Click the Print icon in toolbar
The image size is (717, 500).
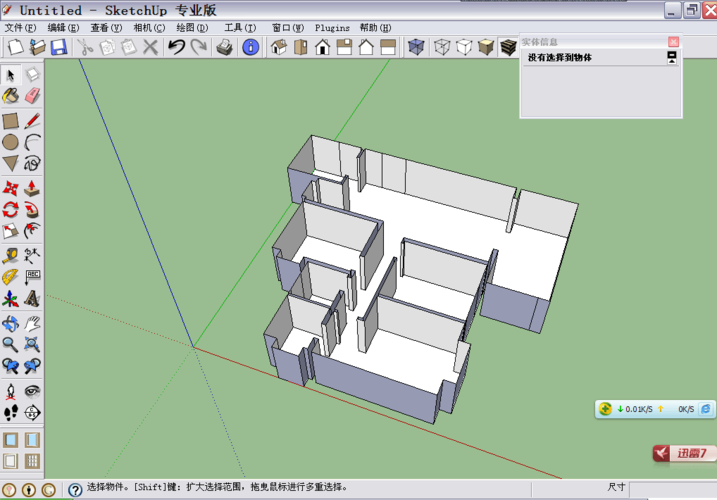point(225,47)
